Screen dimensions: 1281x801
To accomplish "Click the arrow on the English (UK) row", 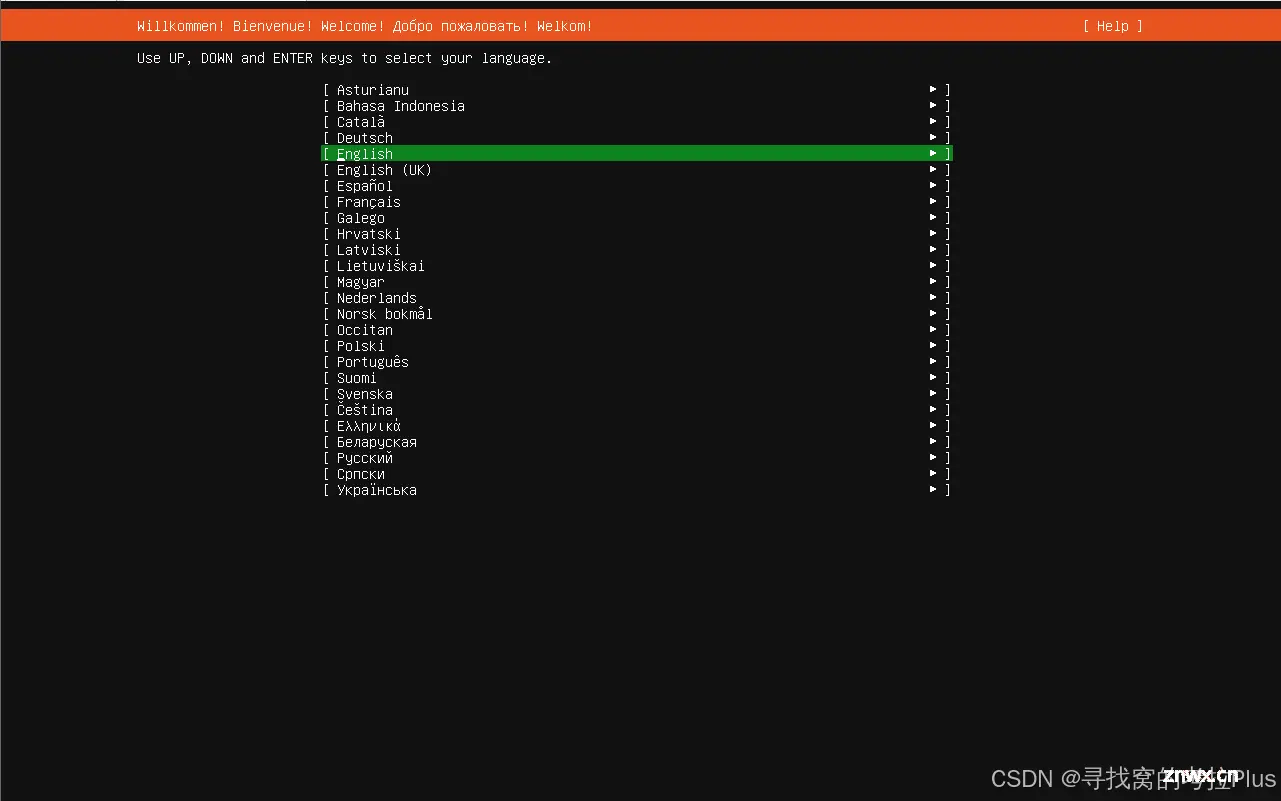I will click(933, 170).
